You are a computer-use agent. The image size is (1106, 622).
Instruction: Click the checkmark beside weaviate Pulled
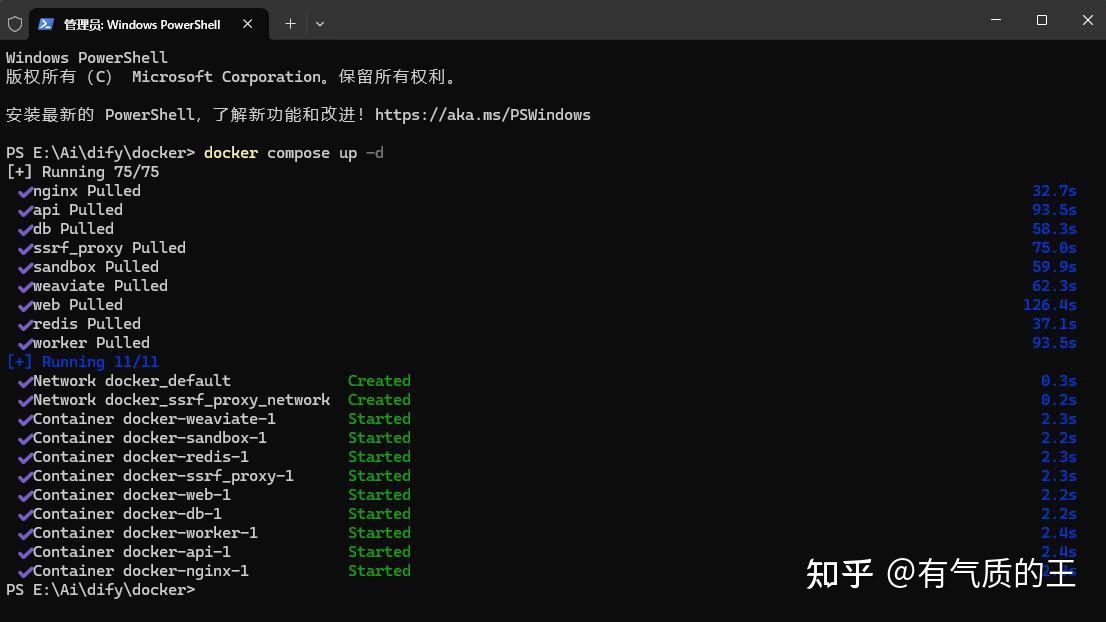pyautogui.click(x=25, y=286)
